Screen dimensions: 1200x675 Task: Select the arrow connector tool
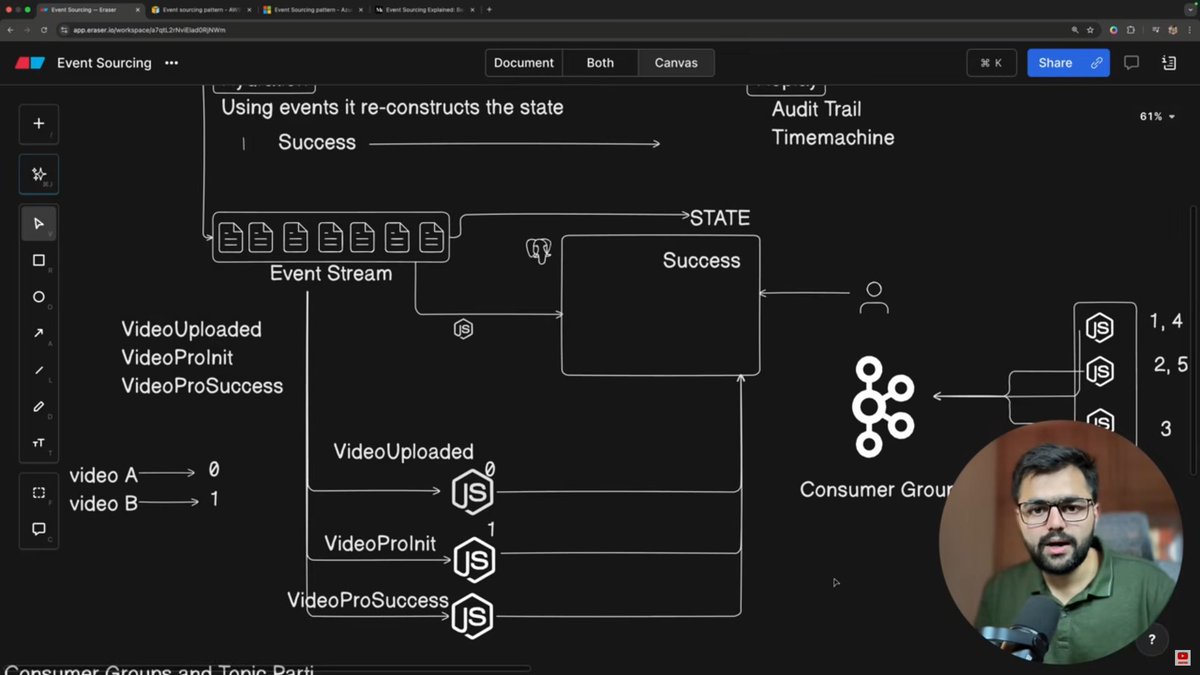click(x=38, y=333)
